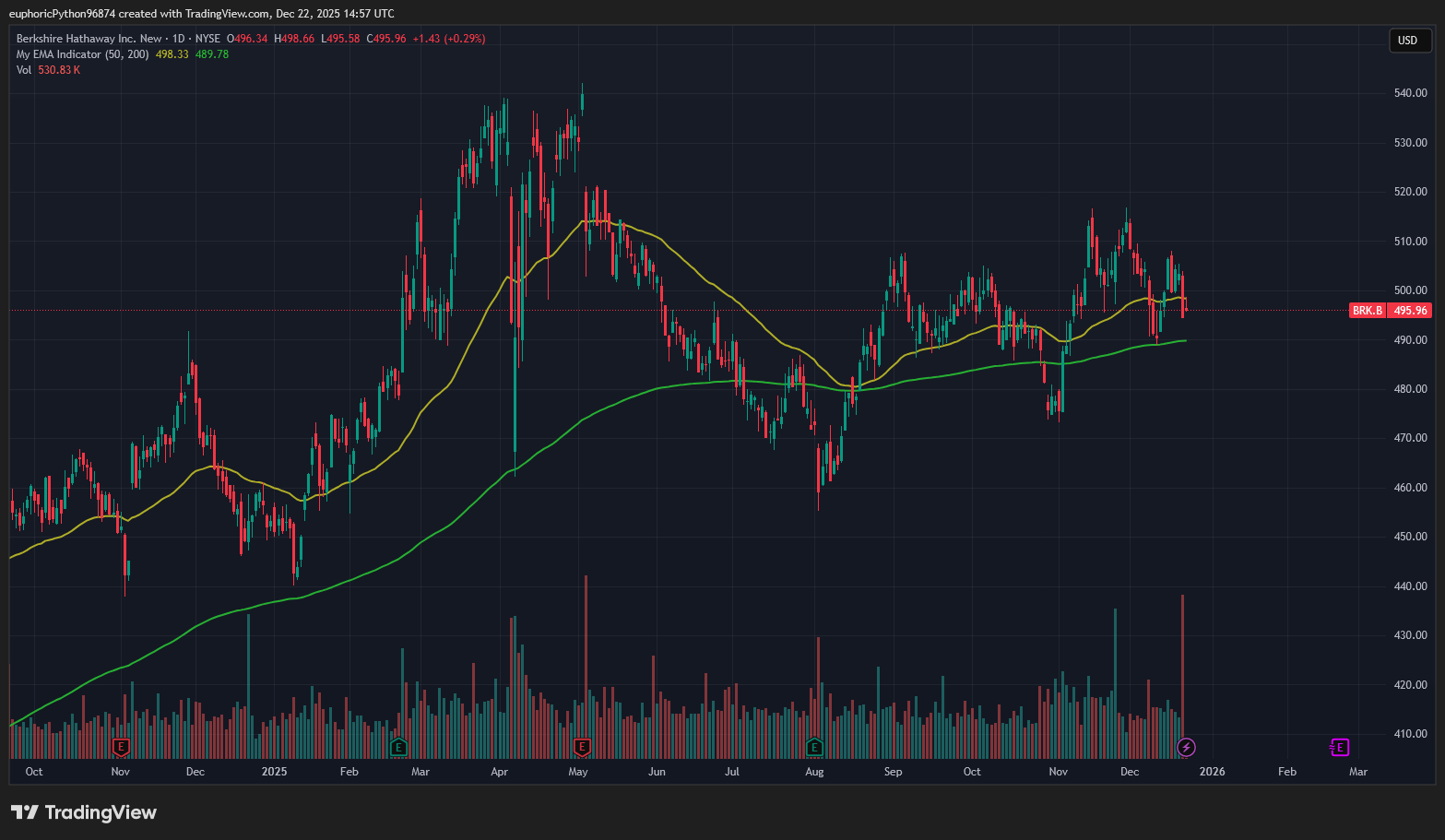Click the 460.00 price axis label
Viewport: 1445px width, 840px height.
1411,488
